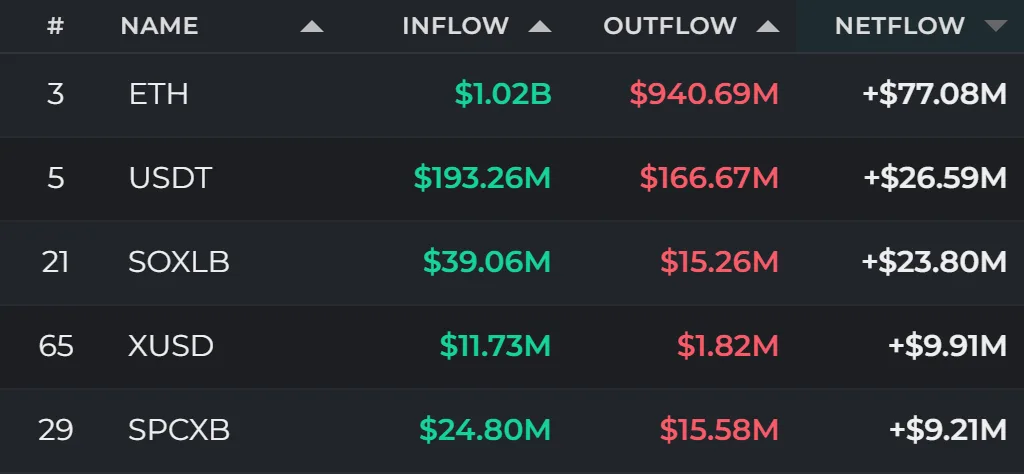Select SPCXB inflow value $24.80M
The image size is (1024, 474).
coord(485,430)
